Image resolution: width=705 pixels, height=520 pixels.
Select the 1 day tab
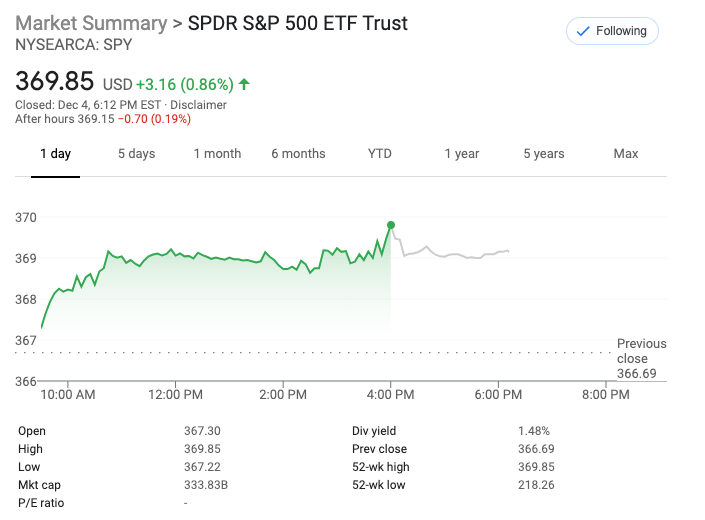click(55, 154)
